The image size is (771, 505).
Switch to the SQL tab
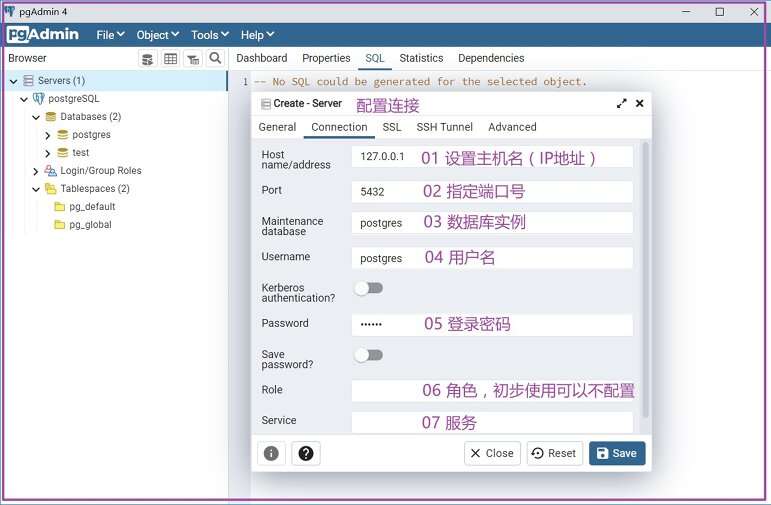(x=374, y=58)
